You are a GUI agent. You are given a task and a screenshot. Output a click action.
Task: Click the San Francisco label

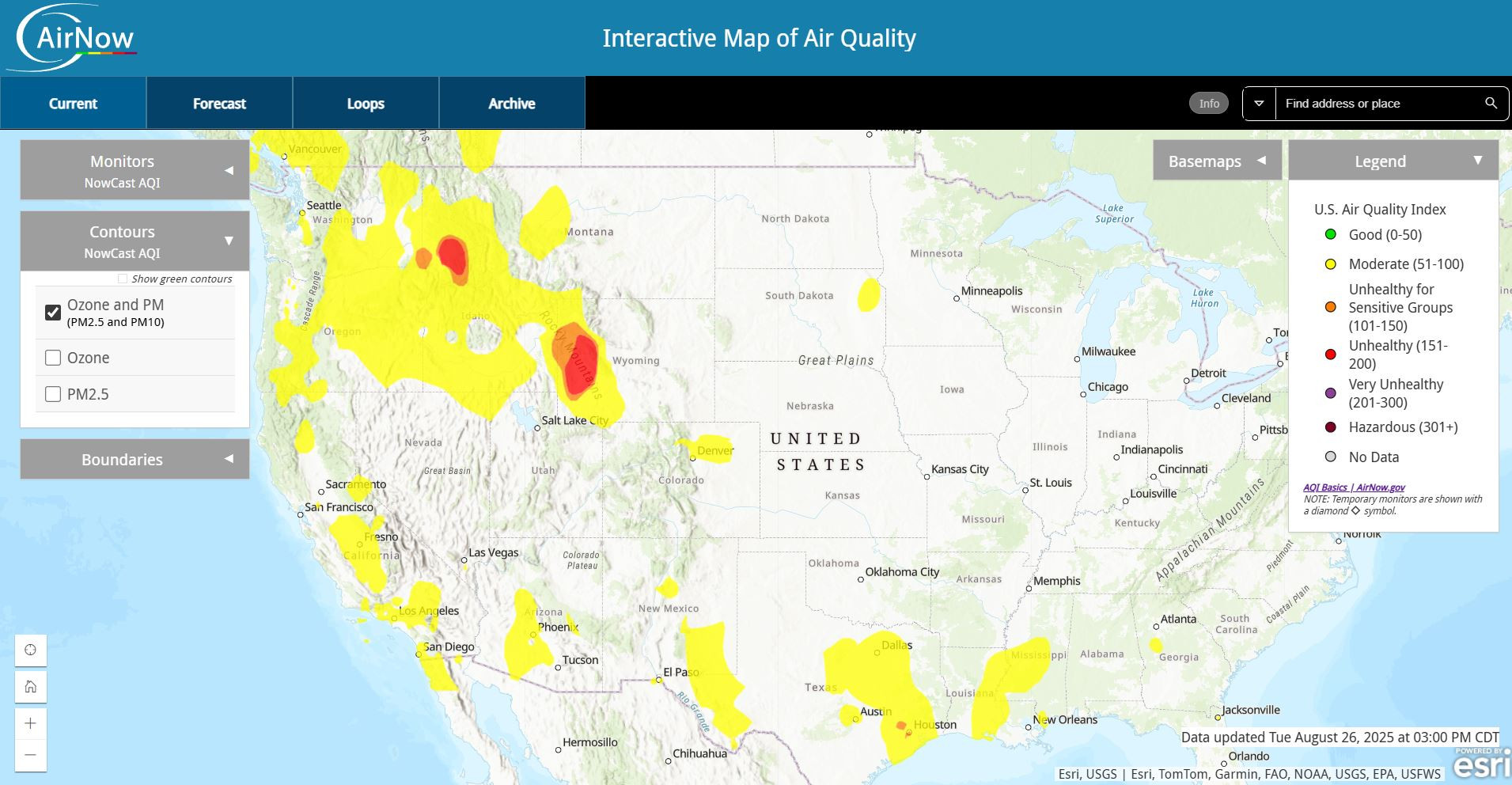coord(339,506)
